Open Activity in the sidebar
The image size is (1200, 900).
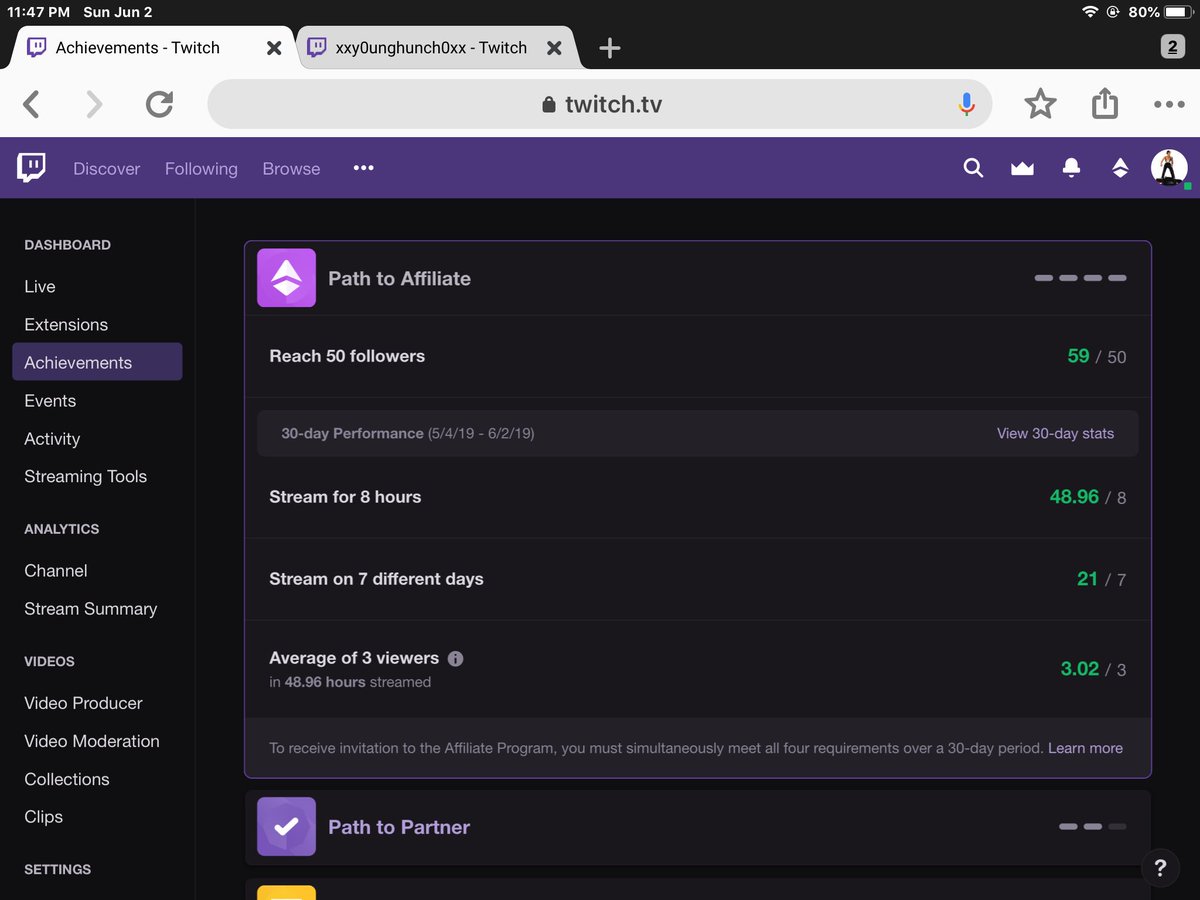(x=52, y=438)
